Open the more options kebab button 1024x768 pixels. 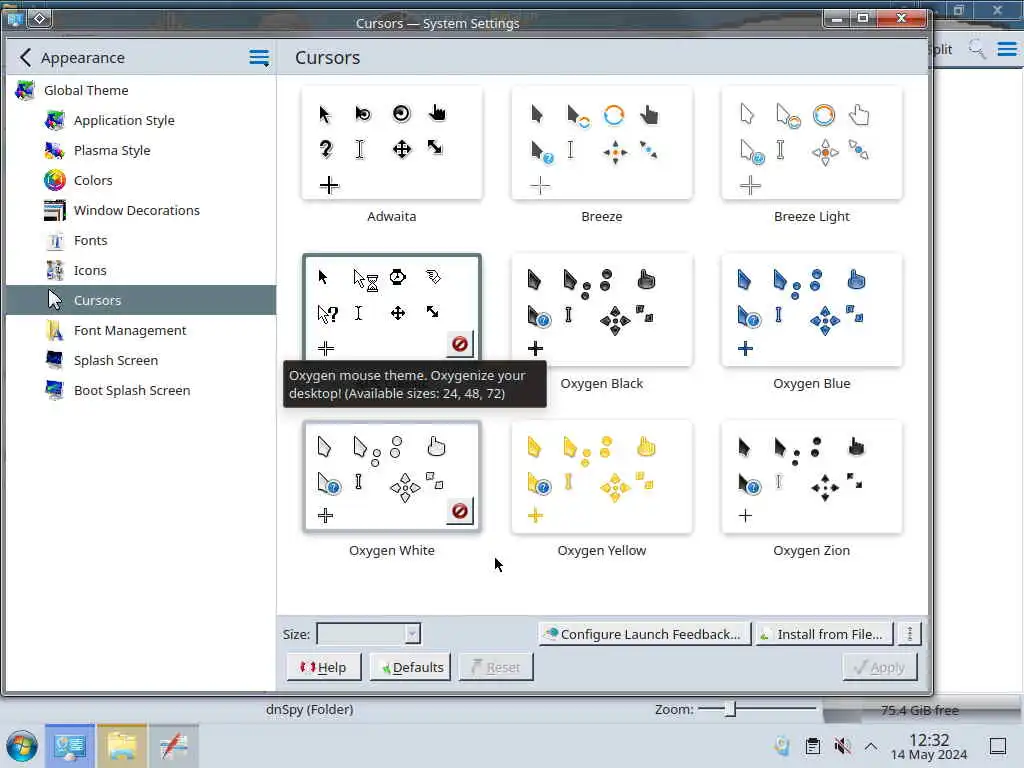click(910, 633)
